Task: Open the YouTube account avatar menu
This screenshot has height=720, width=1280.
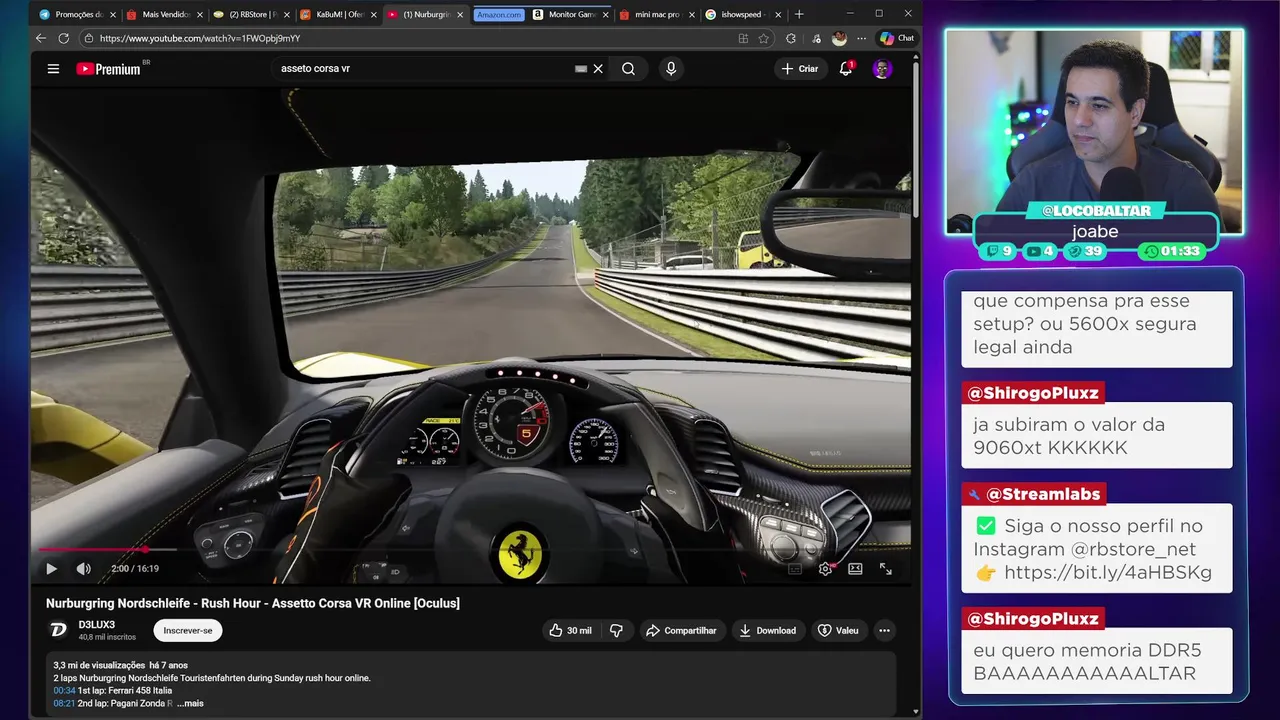Action: click(882, 69)
